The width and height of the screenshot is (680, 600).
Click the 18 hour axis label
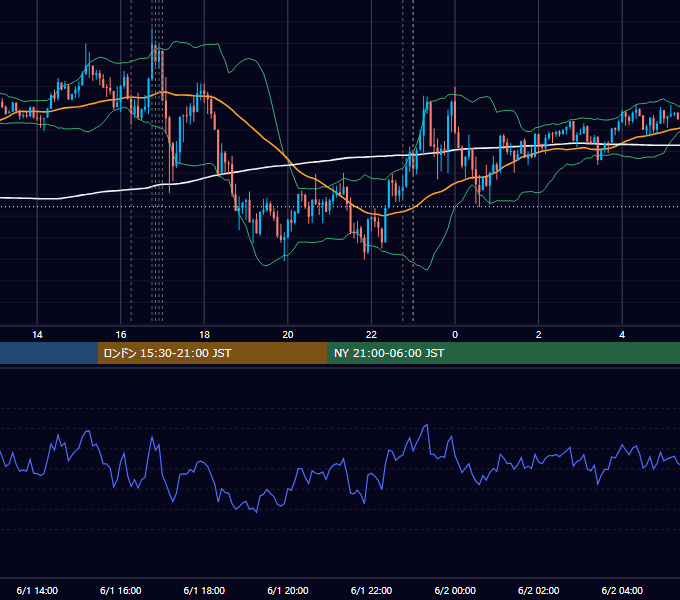click(x=204, y=335)
